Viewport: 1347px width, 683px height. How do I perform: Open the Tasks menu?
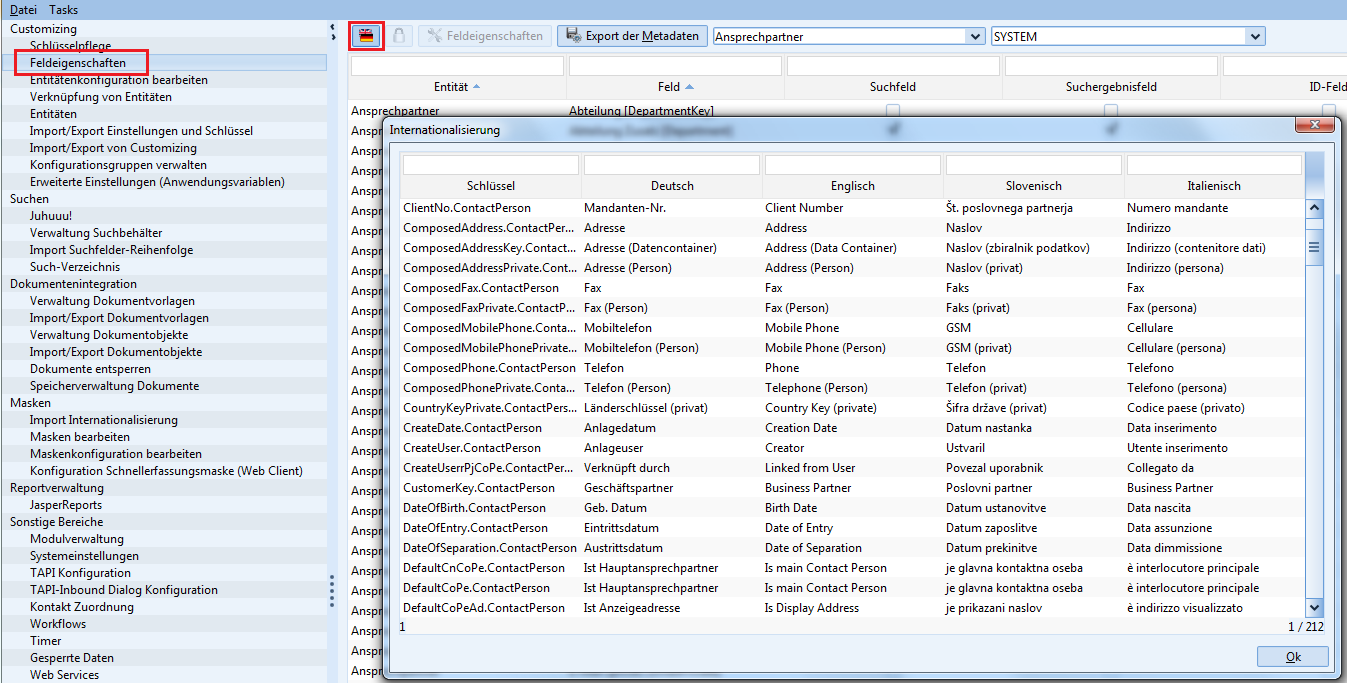[63, 9]
